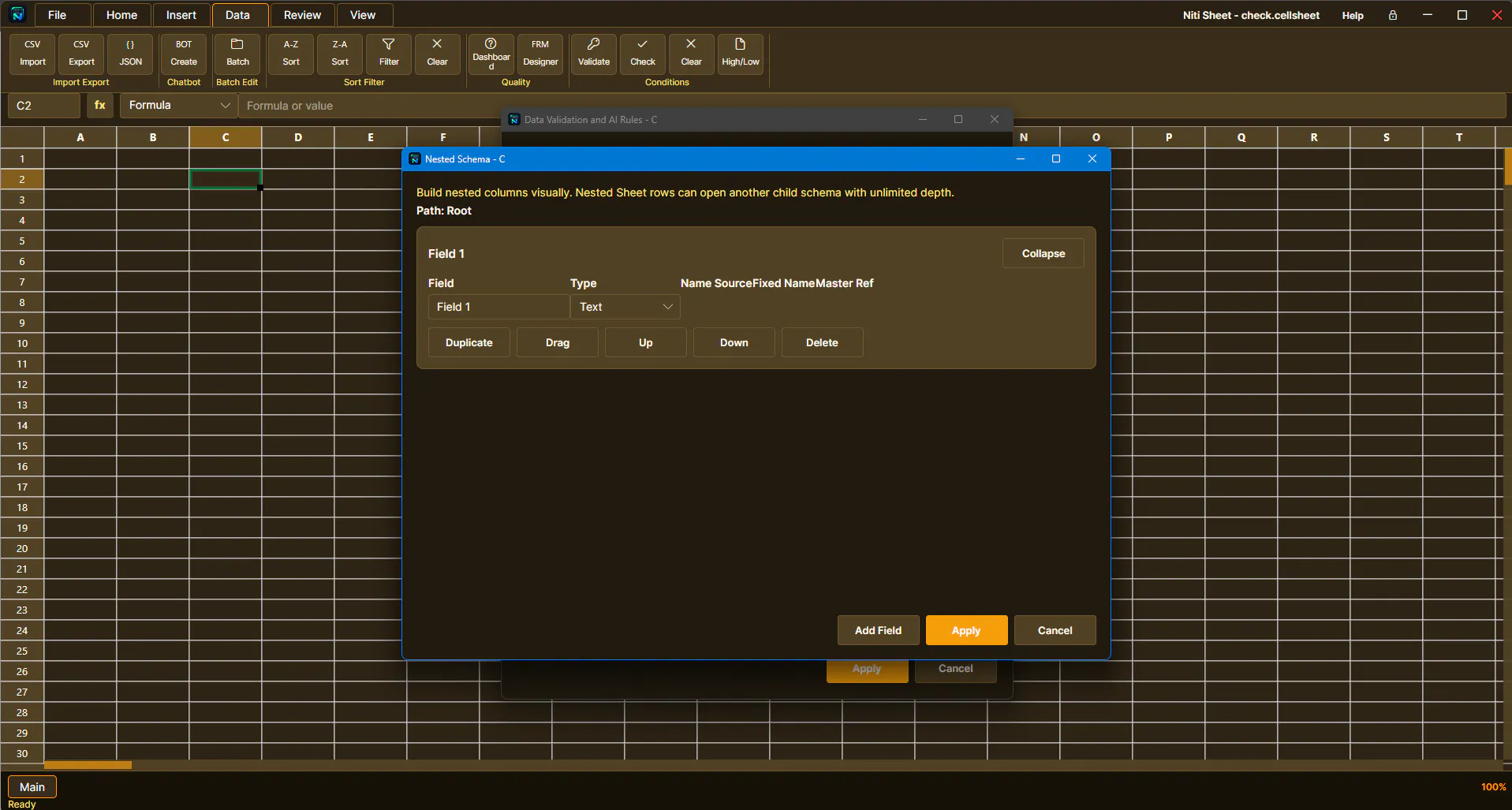The width and height of the screenshot is (1512, 810).
Task: Move Field 1 Up
Action: [646, 342]
